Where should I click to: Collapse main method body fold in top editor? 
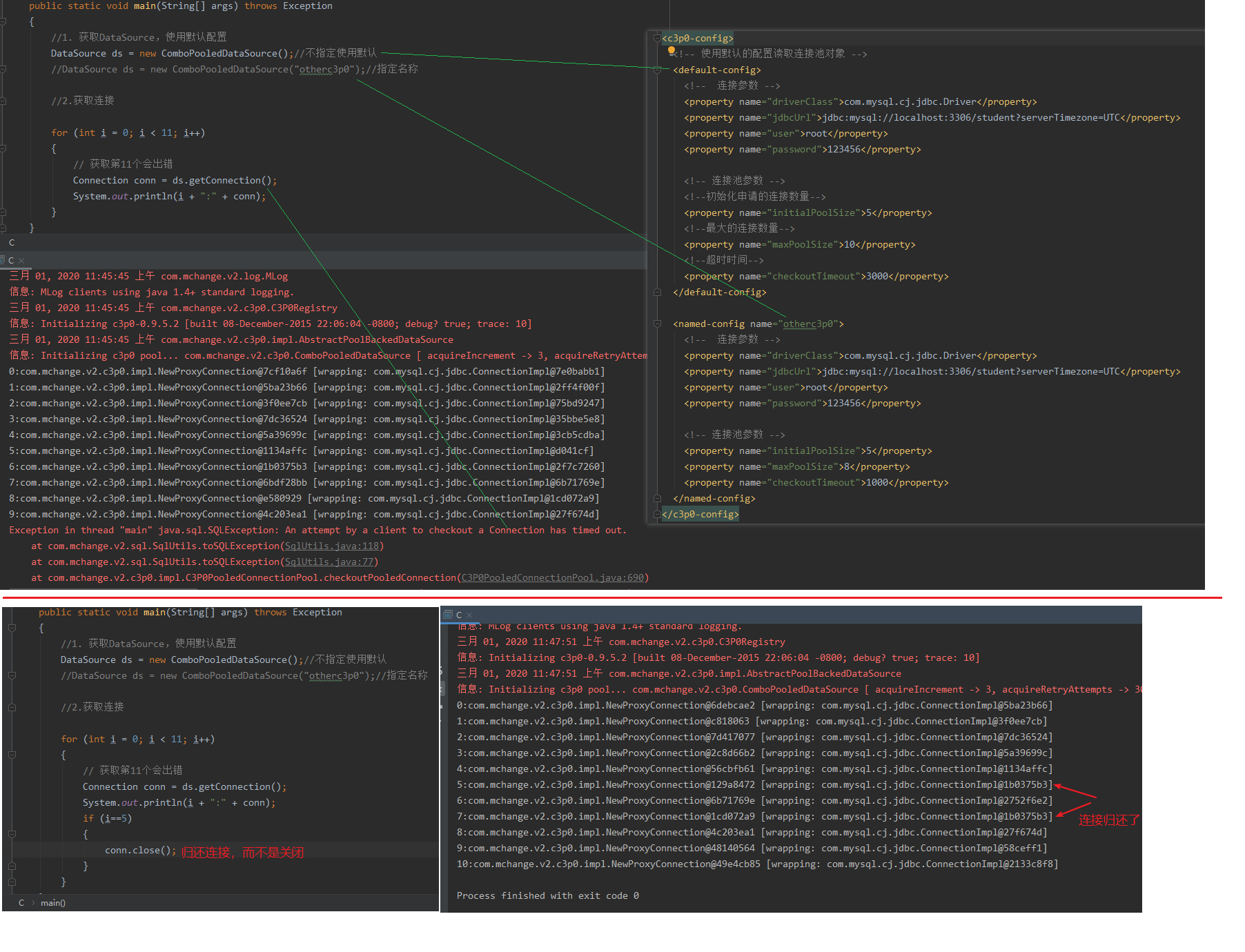(x=3, y=21)
